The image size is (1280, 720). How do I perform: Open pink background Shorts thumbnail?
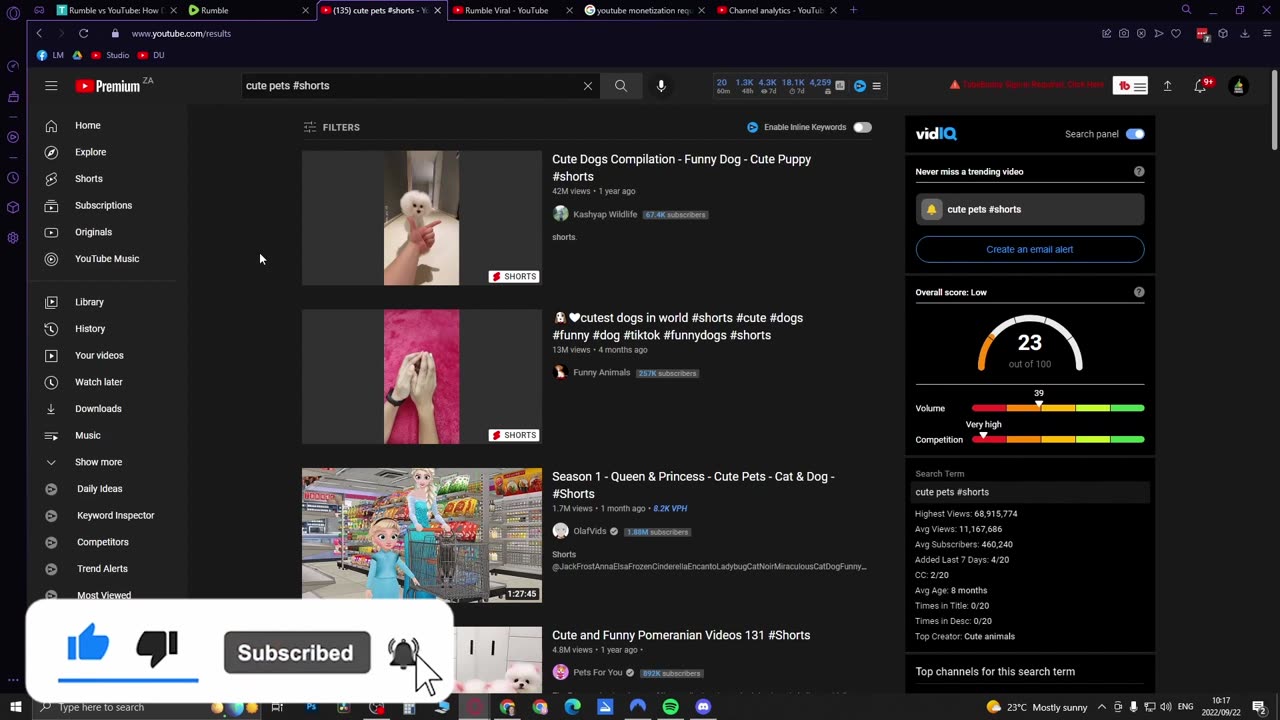click(422, 377)
